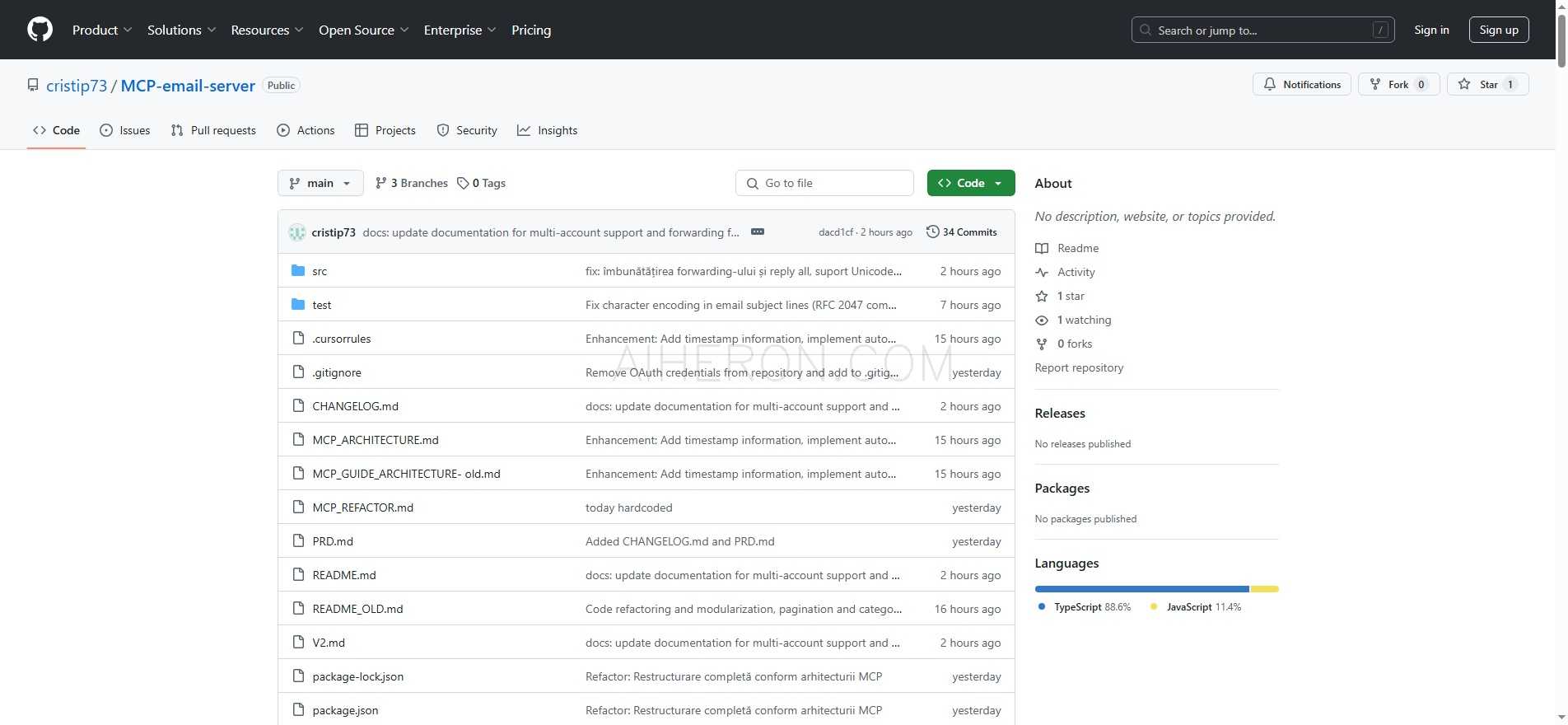This screenshot has height=725, width=1568.
Task: Click the Star icon
Action: (1464, 84)
